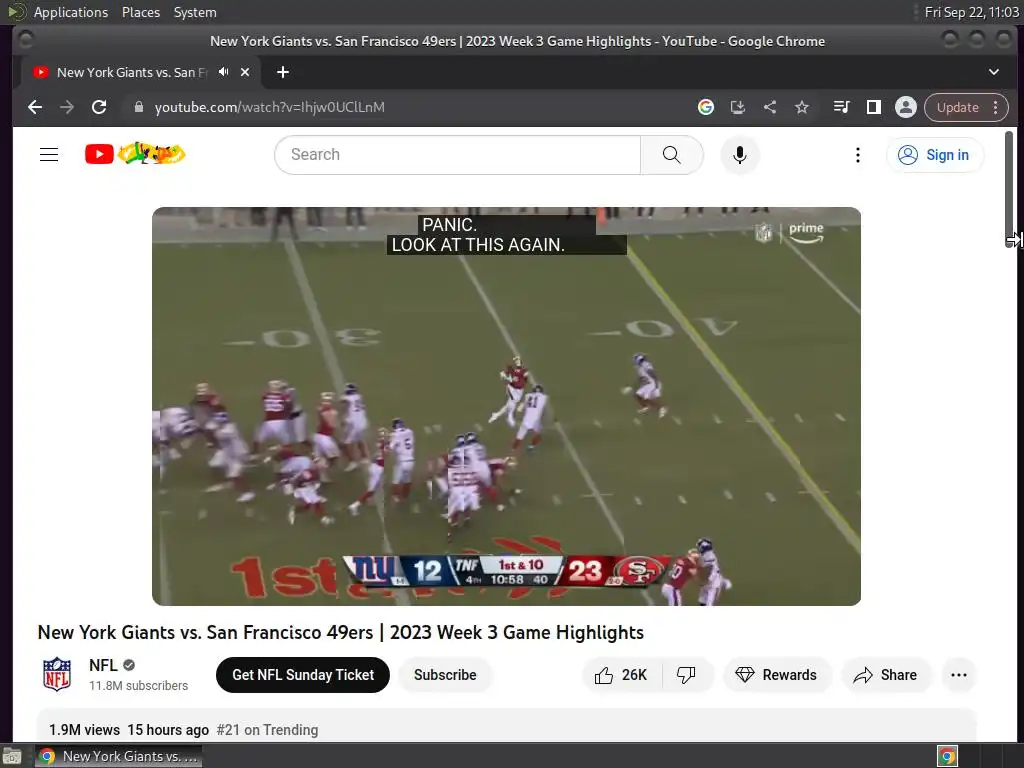Image resolution: width=1024 pixels, height=768 pixels.
Task: Expand the tab search chevron
Action: coord(993,72)
